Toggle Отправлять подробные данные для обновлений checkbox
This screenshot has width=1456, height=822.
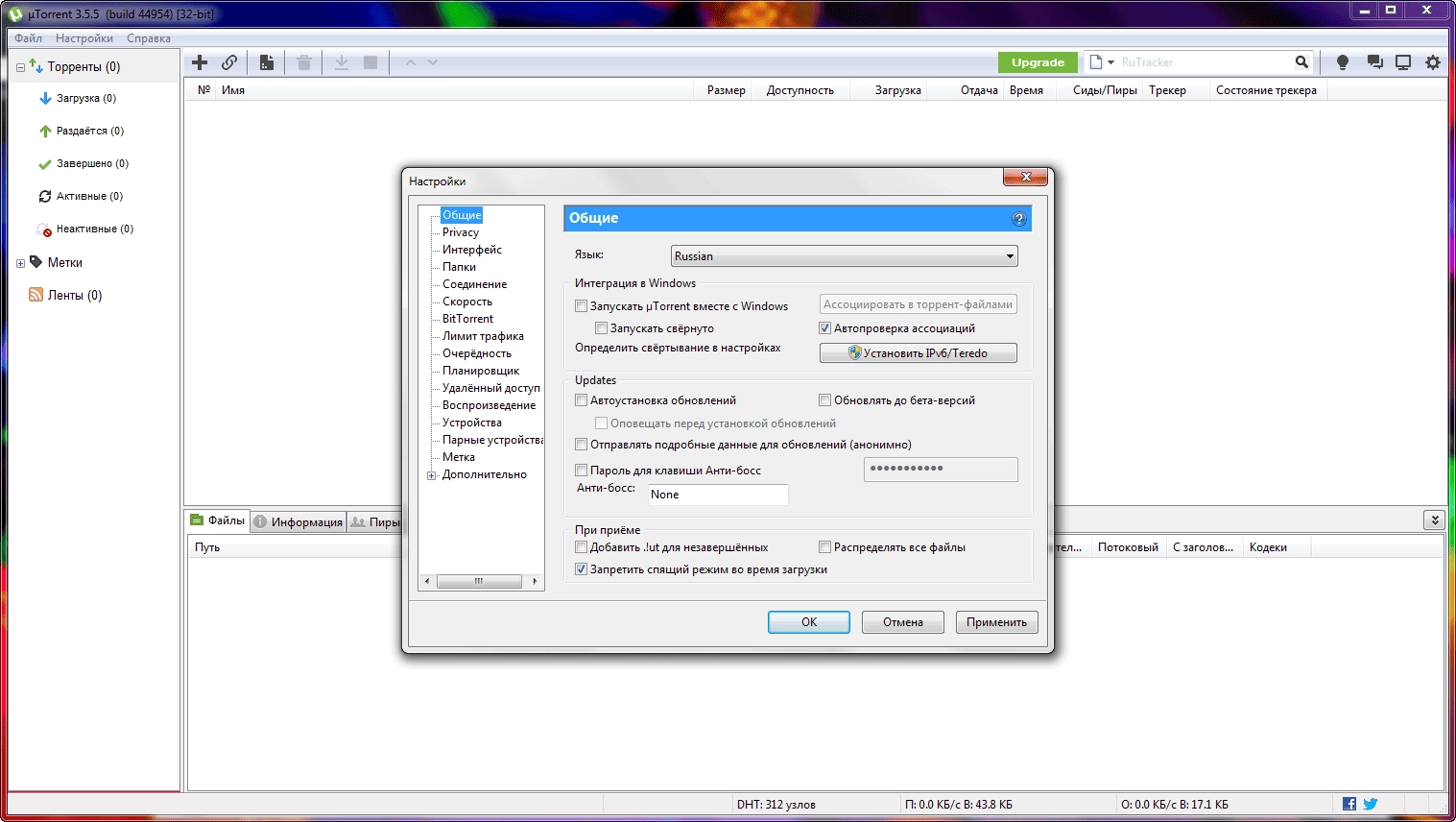tap(581, 445)
